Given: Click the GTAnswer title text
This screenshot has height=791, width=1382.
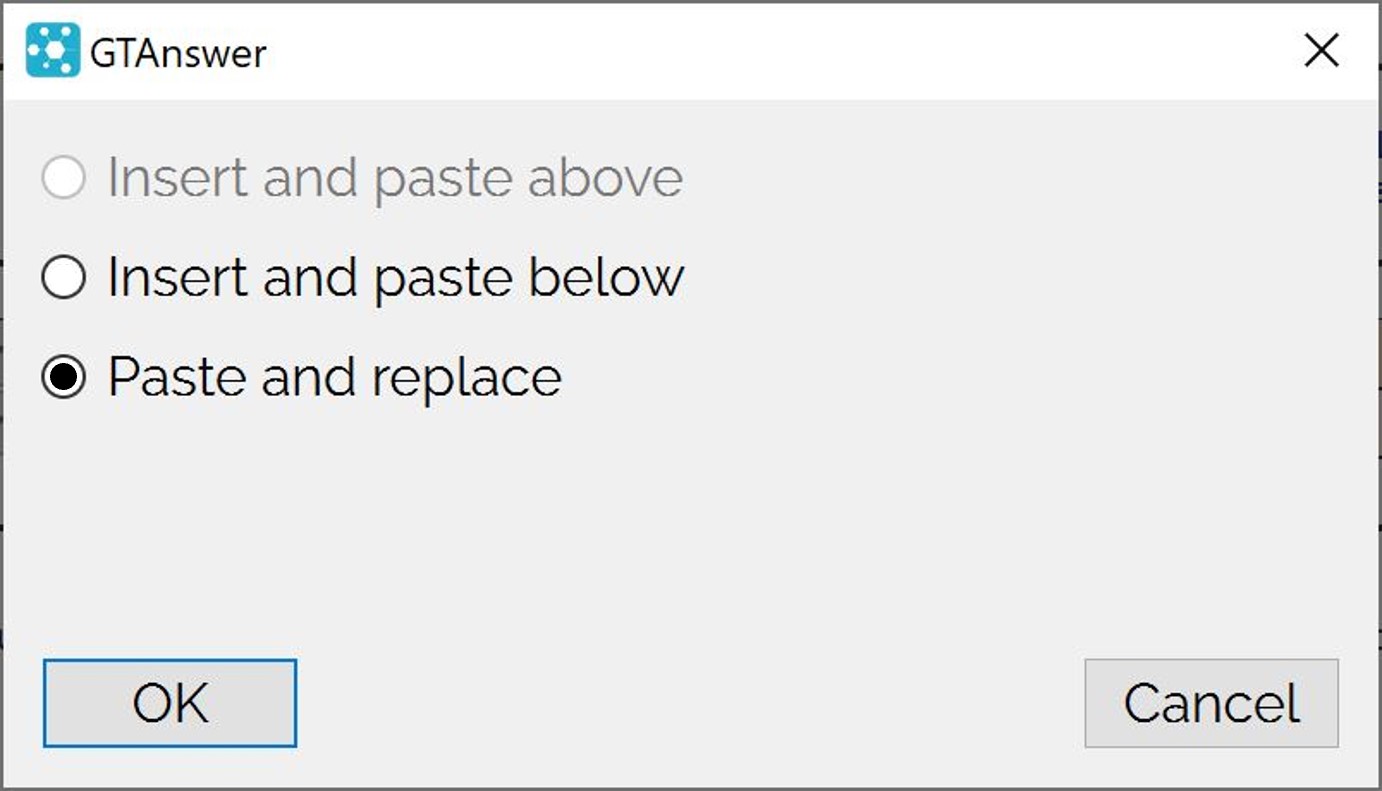Looking at the screenshot, I should pyautogui.click(x=178, y=52).
